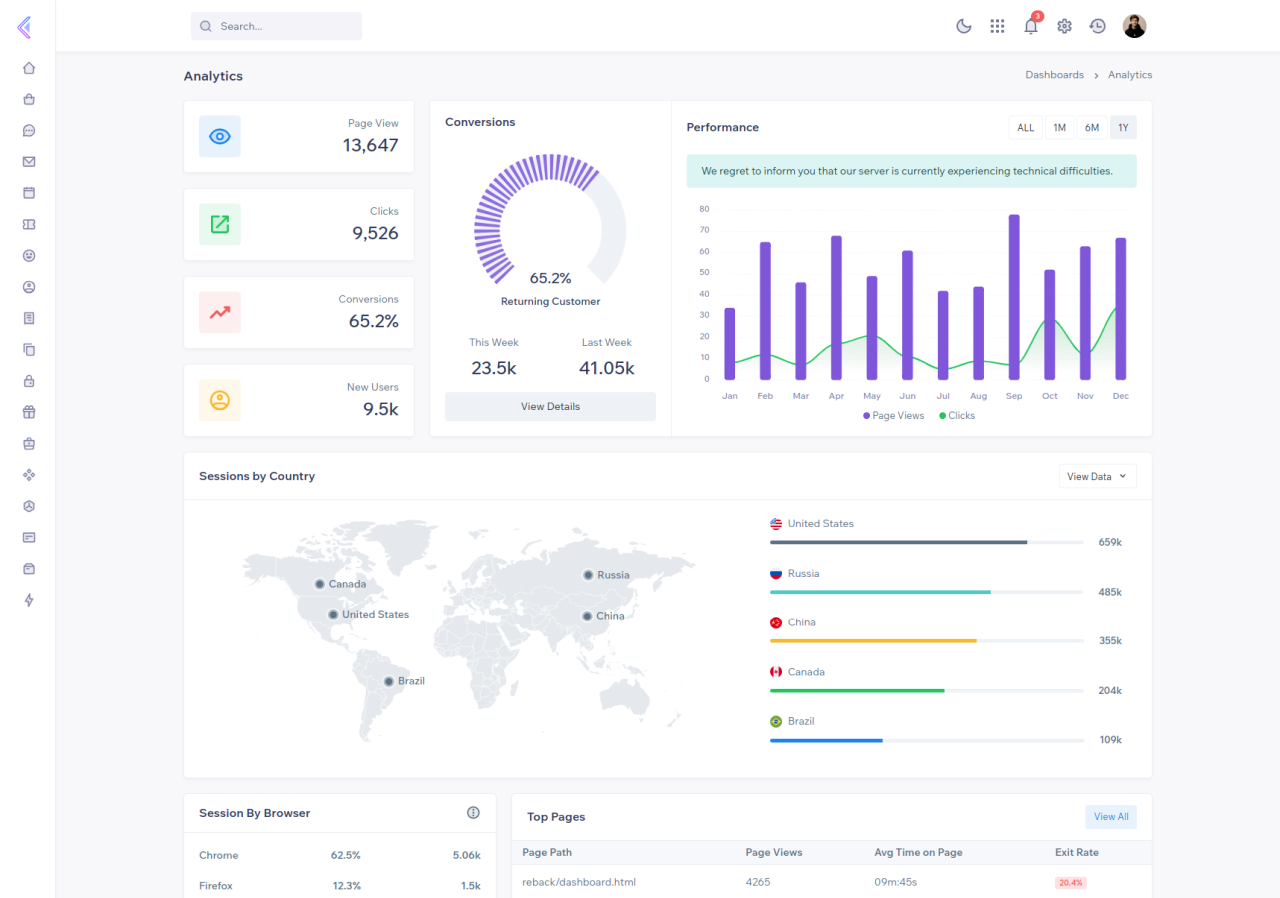Screen dimensions: 1280x898
Task: Click the Russia map marker
Action: [x=588, y=574]
